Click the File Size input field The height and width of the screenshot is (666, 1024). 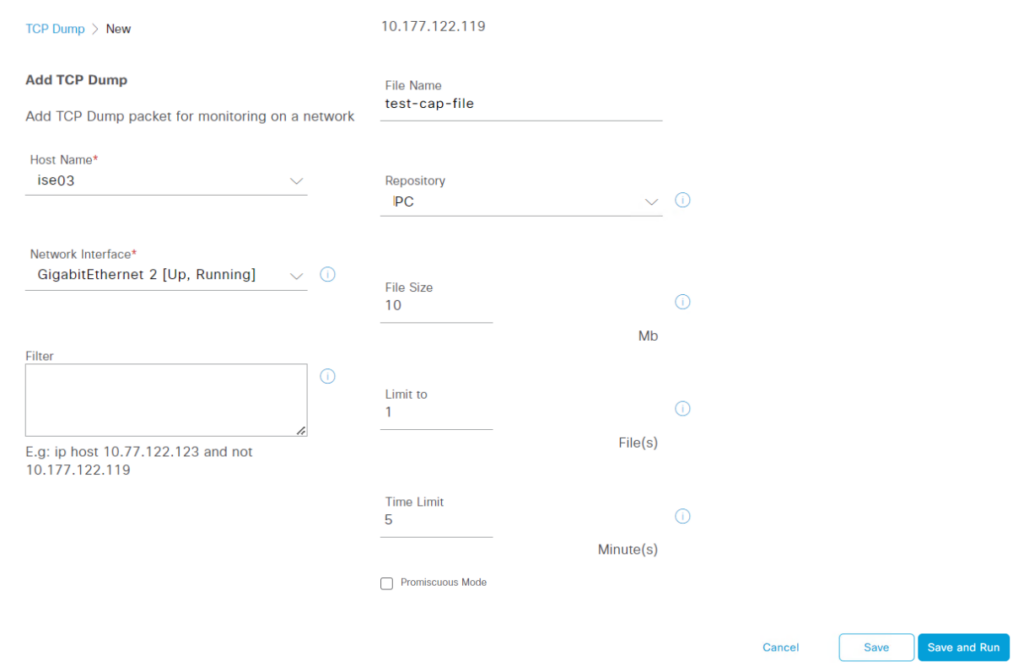(x=437, y=306)
